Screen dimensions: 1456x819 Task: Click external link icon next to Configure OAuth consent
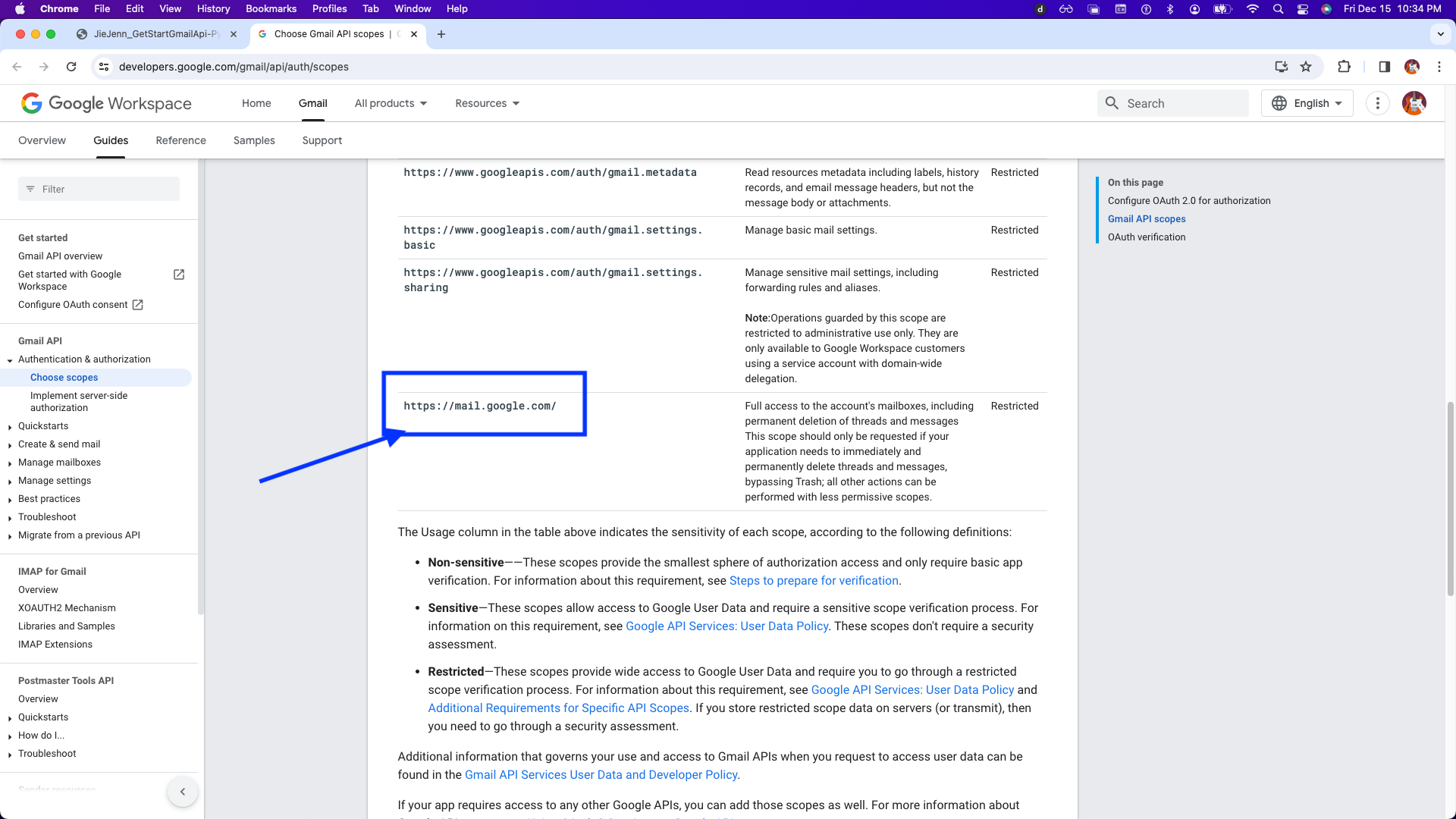[138, 305]
